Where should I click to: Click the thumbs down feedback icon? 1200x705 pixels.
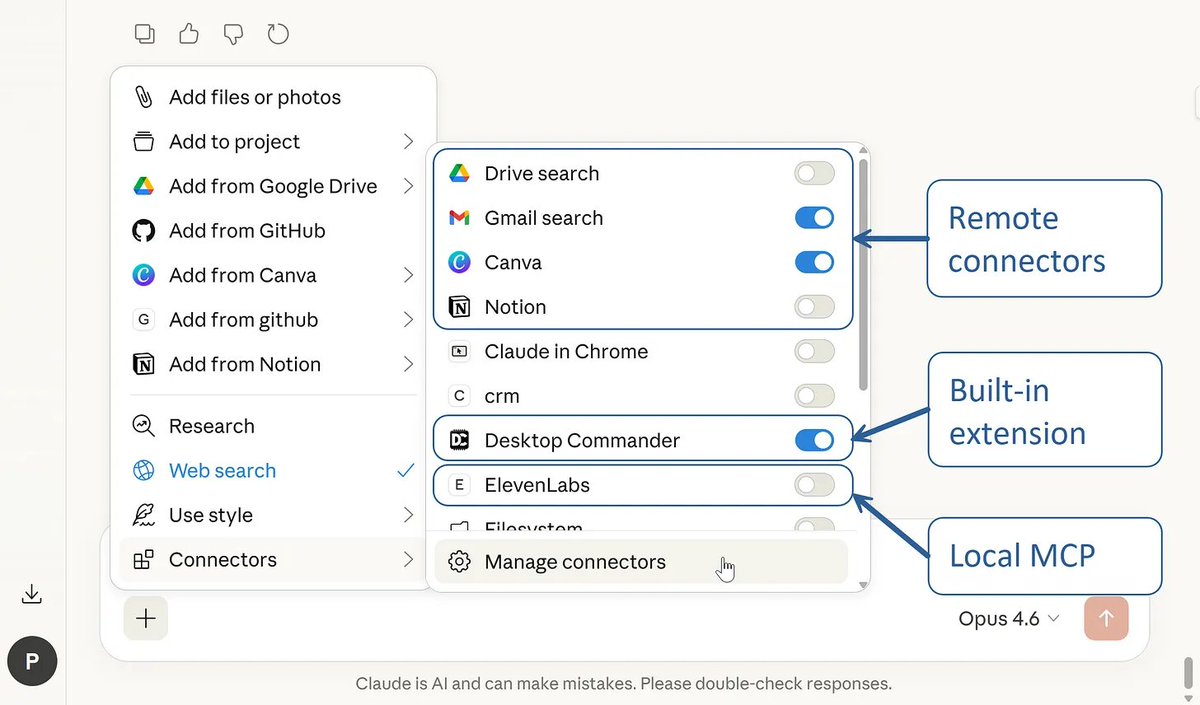click(x=233, y=34)
